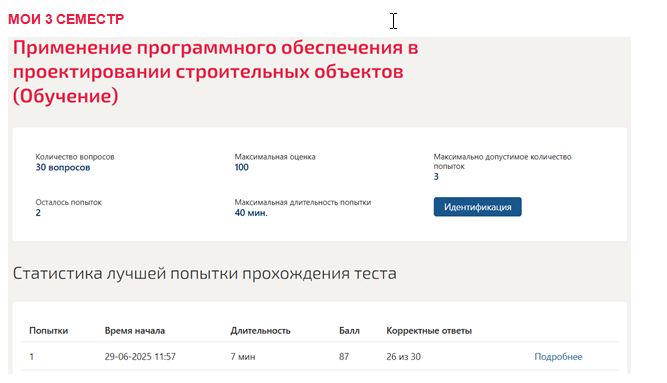Click the МОИ 3 СЕМЕСТР heading
Image resolution: width=667 pixels, height=383 pixels.
coord(66,19)
